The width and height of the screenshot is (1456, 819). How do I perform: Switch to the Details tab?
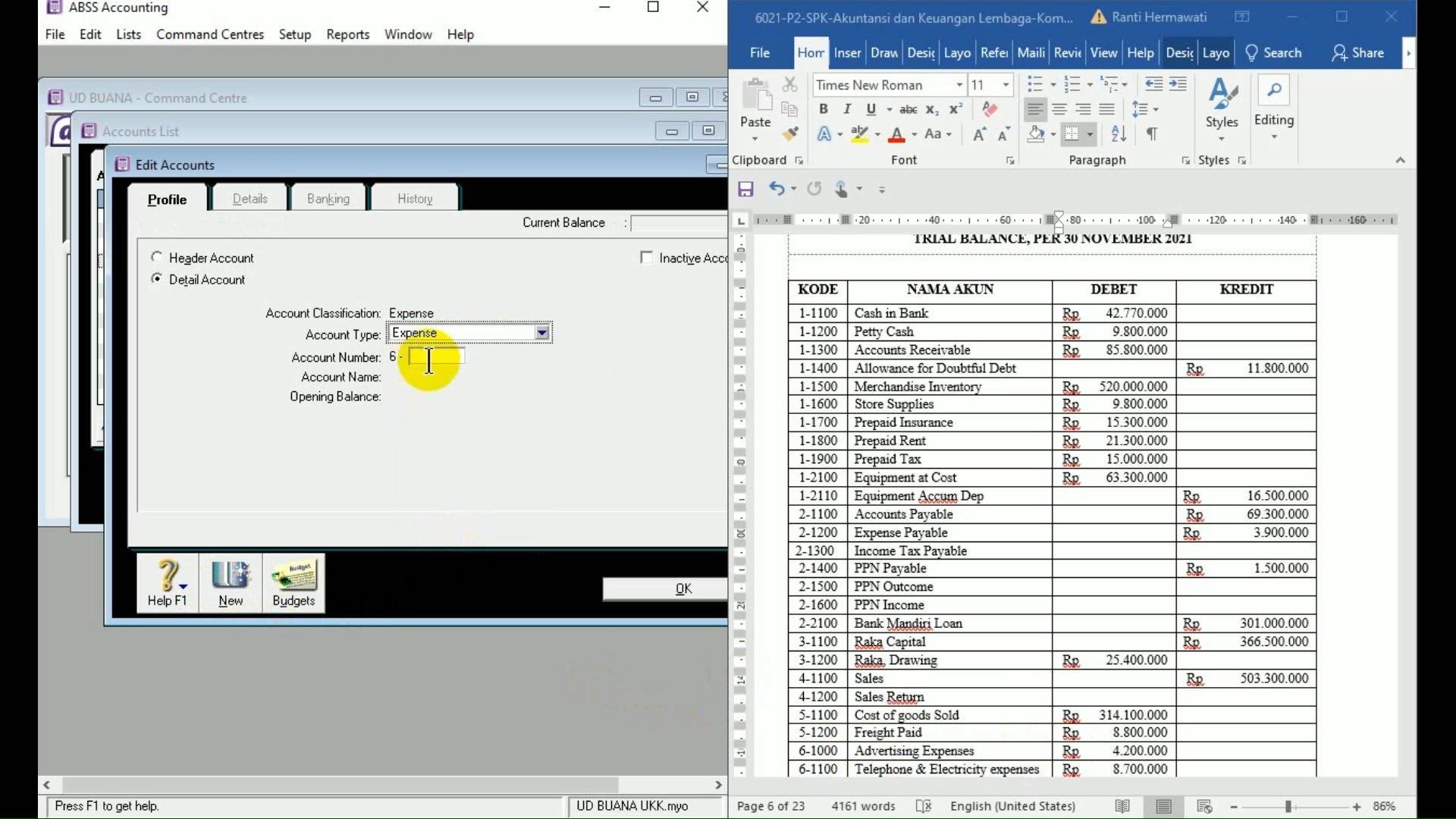(x=250, y=199)
